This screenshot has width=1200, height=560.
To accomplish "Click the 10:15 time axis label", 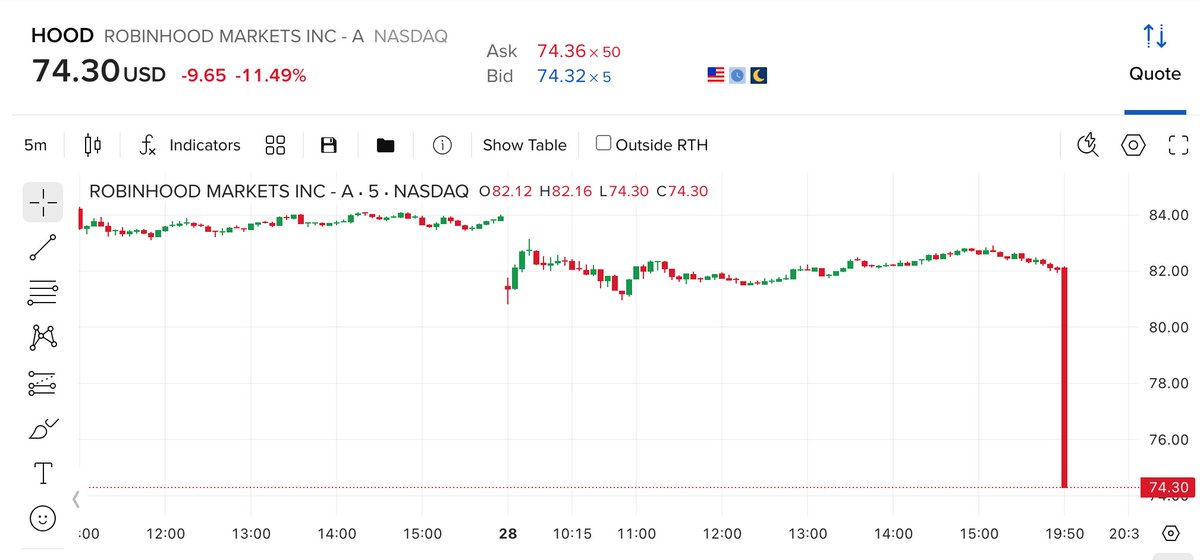I will tap(572, 533).
